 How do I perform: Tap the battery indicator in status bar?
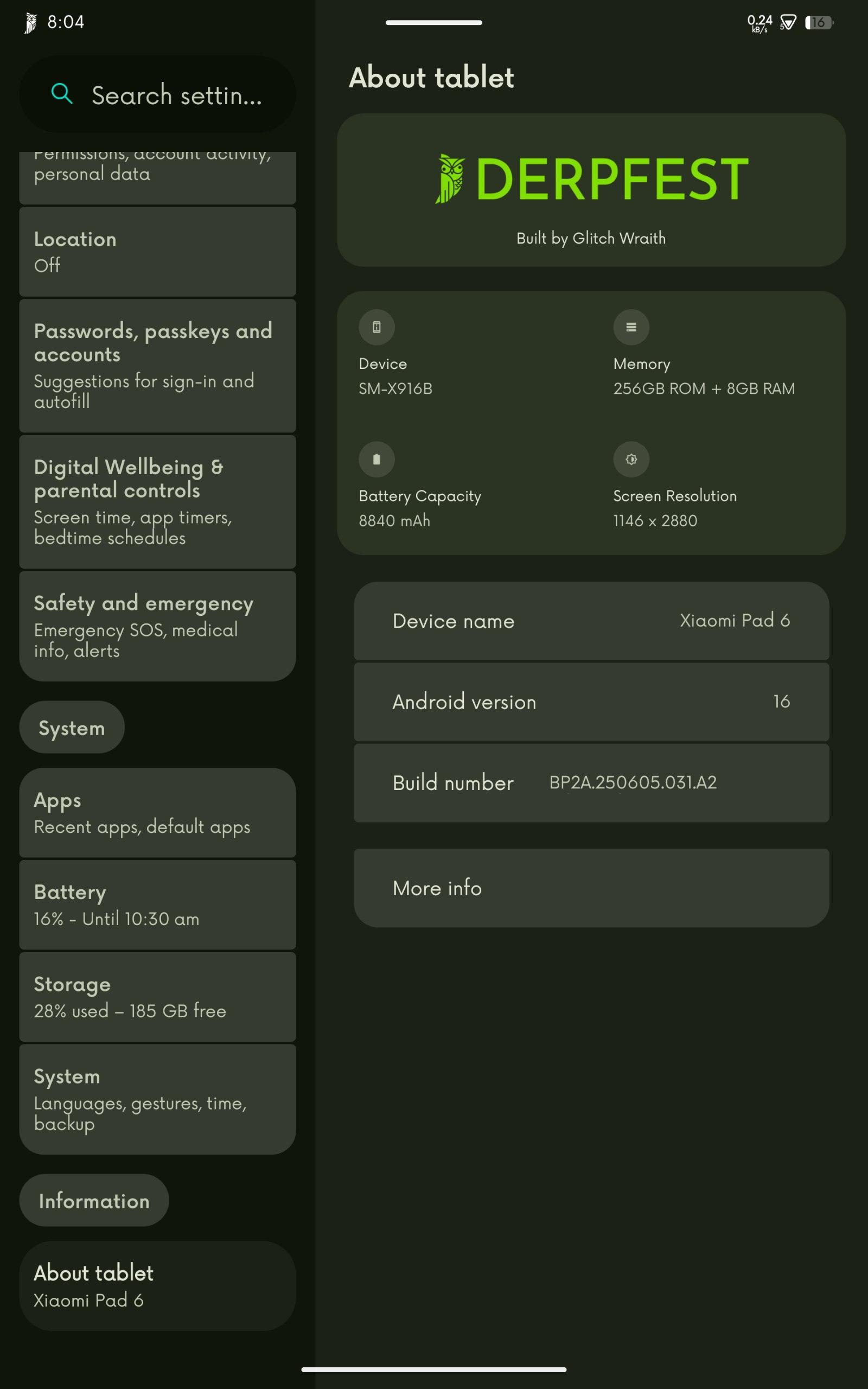click(x=819, y=22)
